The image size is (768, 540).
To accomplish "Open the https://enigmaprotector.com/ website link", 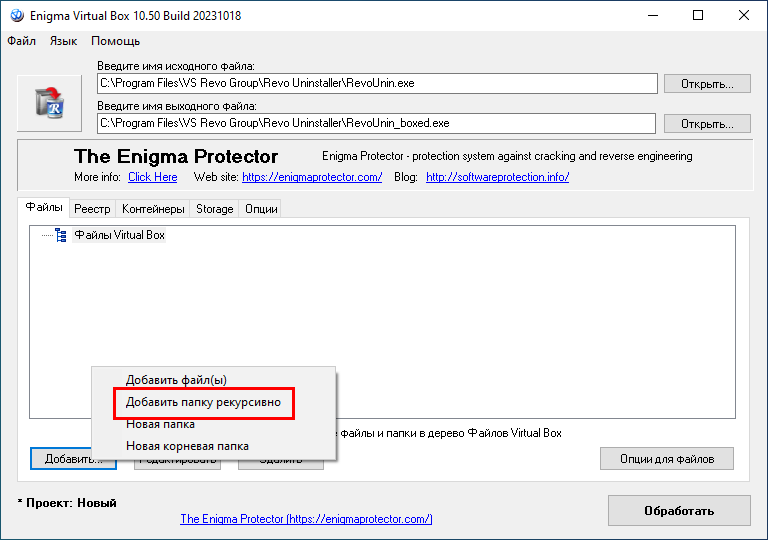I will [x=312, y=177].
